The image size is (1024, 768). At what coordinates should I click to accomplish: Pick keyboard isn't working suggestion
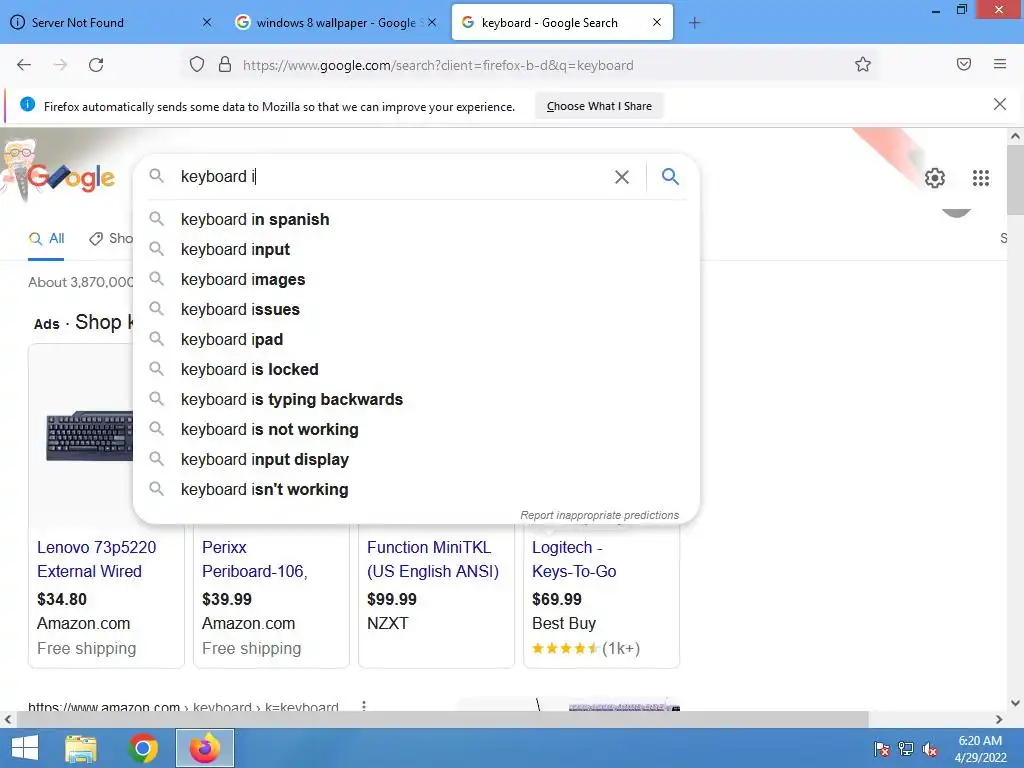[416, 490]
